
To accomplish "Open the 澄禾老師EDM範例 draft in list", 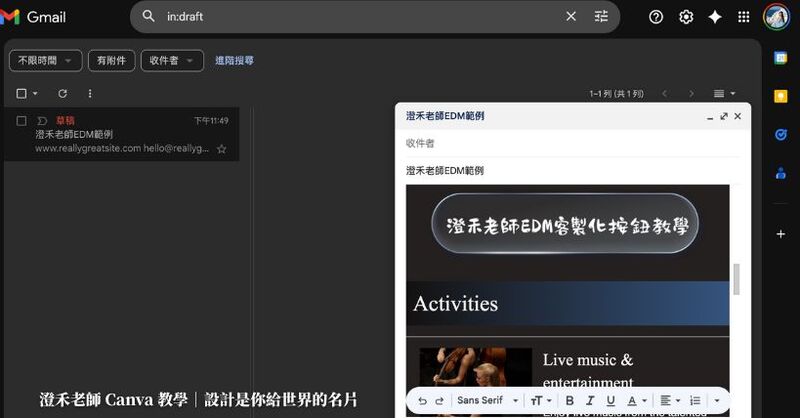I will point(121,134).
